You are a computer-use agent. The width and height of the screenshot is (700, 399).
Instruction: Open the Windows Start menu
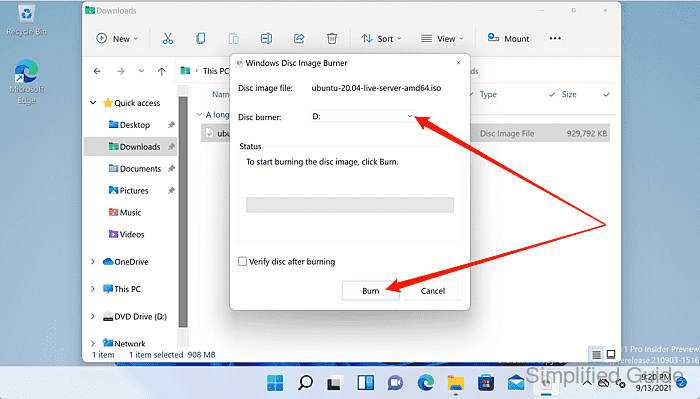[275, 383]
